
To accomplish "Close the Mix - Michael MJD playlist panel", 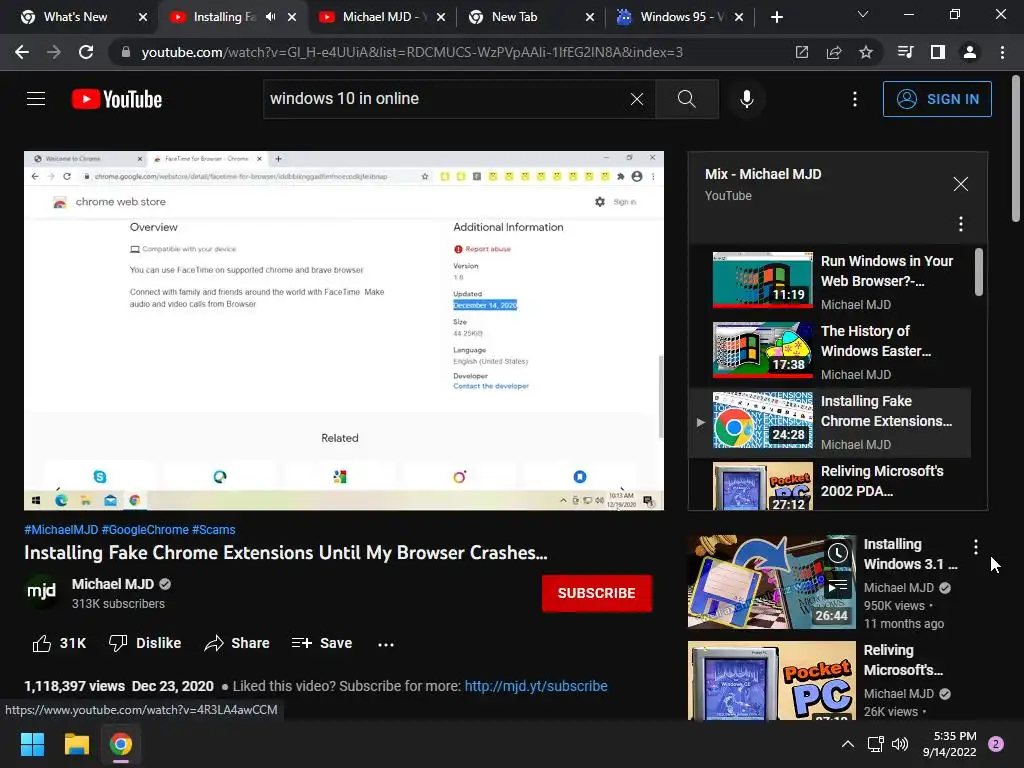I will (x=960, y=184).
